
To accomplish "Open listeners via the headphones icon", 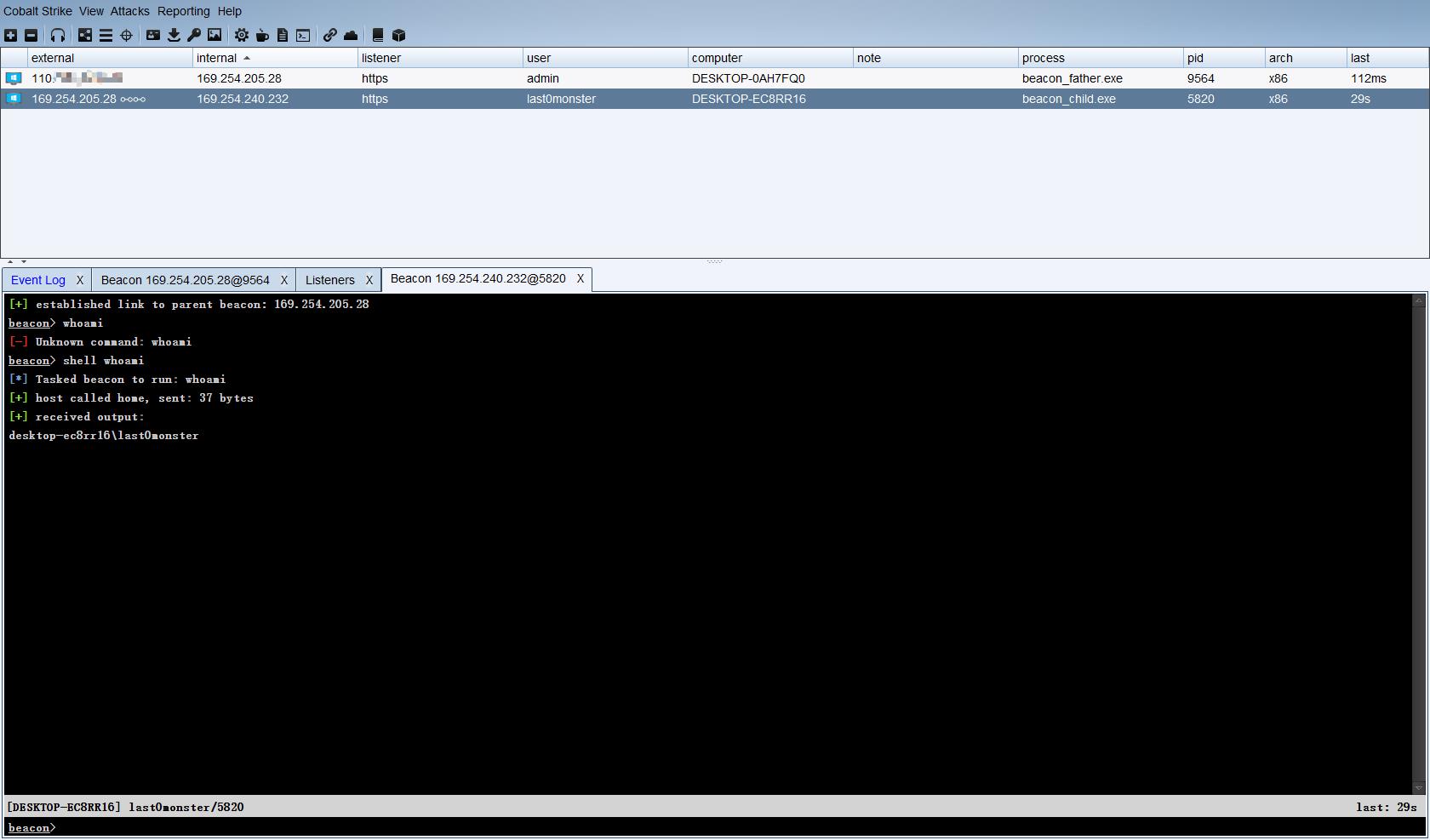I will [58, 35].
